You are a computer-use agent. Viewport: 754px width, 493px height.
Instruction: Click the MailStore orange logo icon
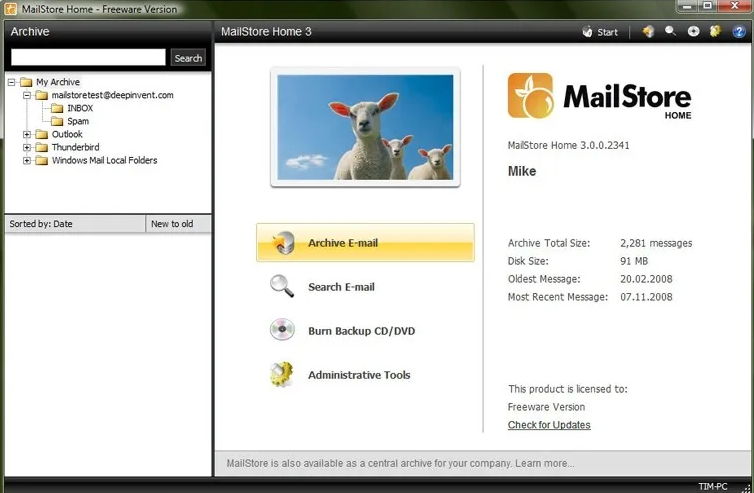[x=530, y=96]
